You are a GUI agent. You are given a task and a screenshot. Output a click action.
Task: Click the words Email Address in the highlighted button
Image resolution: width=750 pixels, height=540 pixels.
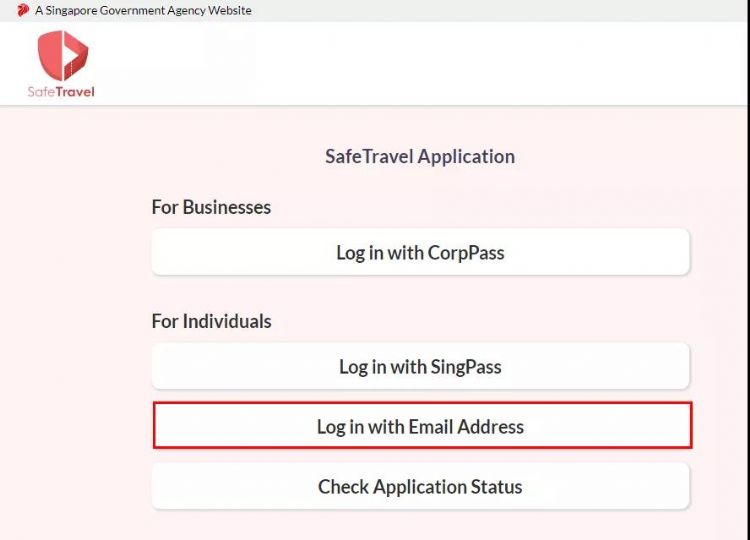coord(466,427)
